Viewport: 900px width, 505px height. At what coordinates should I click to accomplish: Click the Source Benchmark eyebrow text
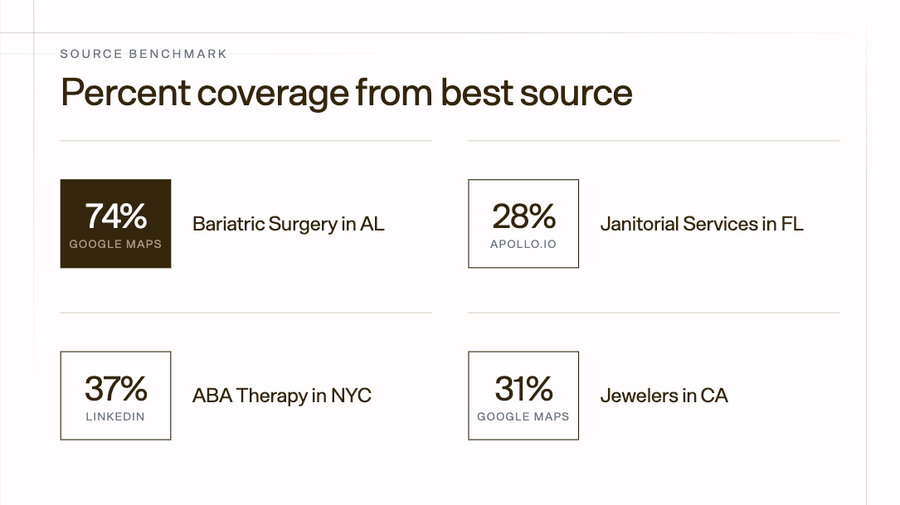tap(143, 54)
